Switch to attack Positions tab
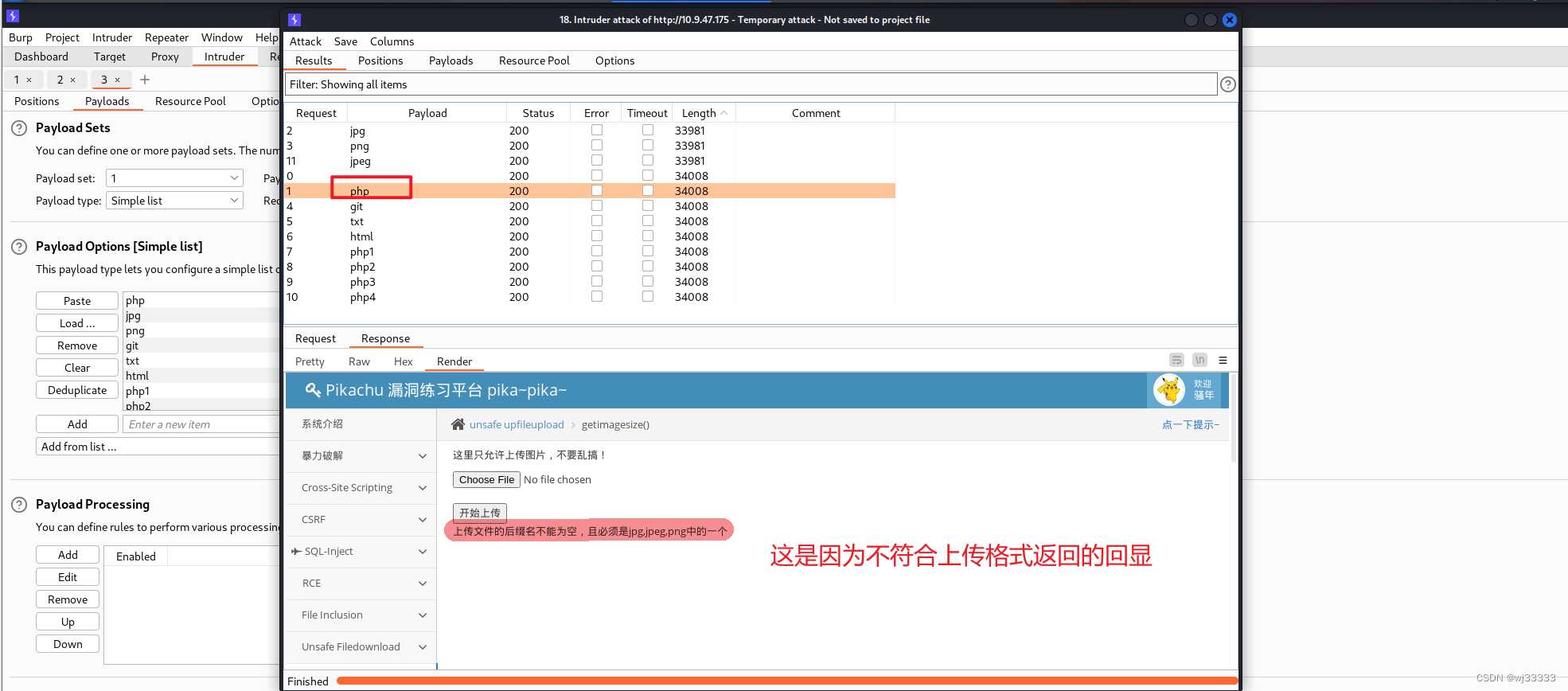 (x=380, y=61)
